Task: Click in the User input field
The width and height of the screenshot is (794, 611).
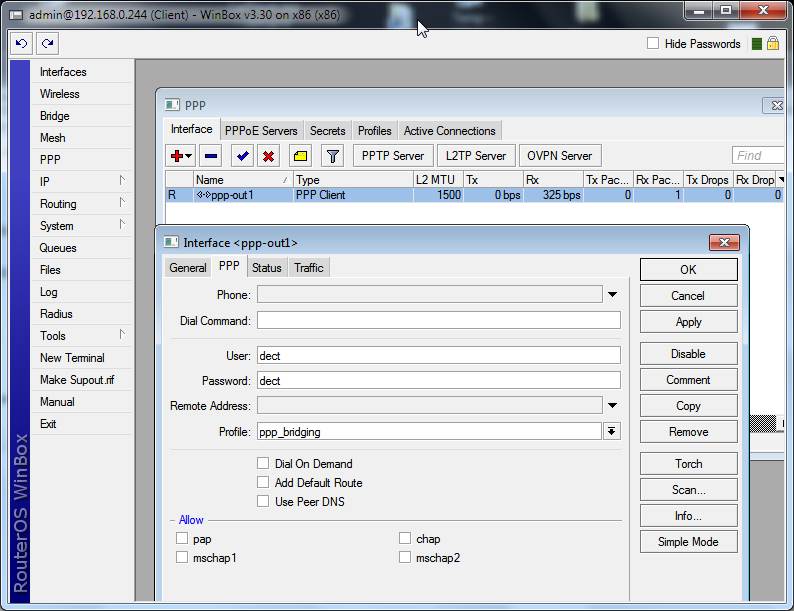Action: click(x=439, y=355)
